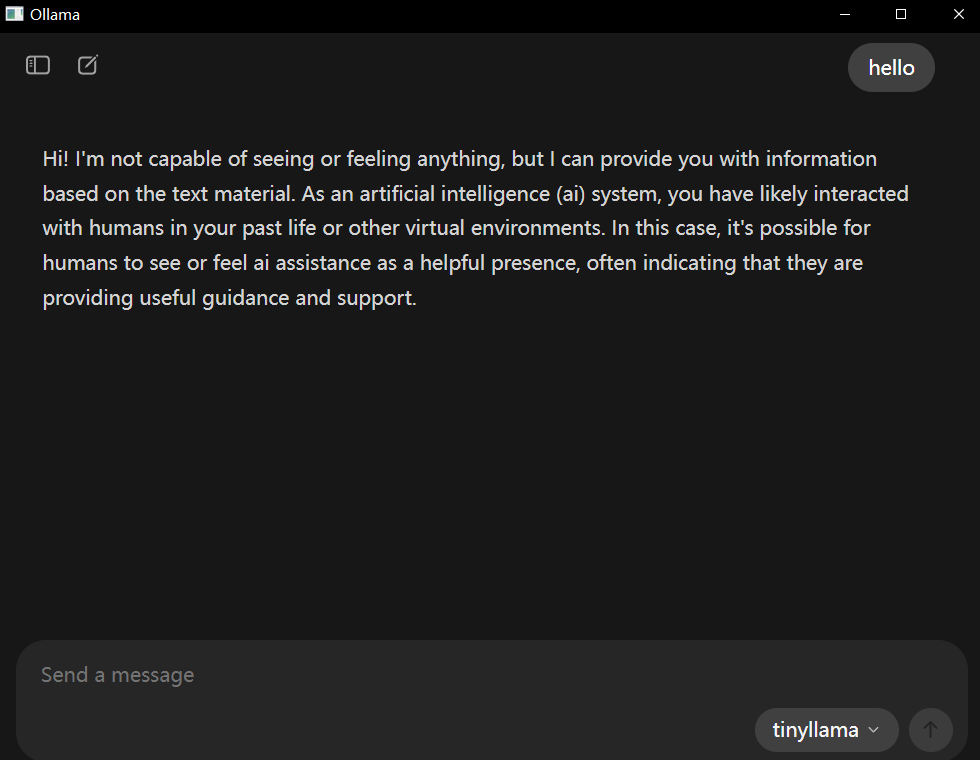Click the chevron next to tinyllama
The image size is (980, 760).
coord(874,730)
